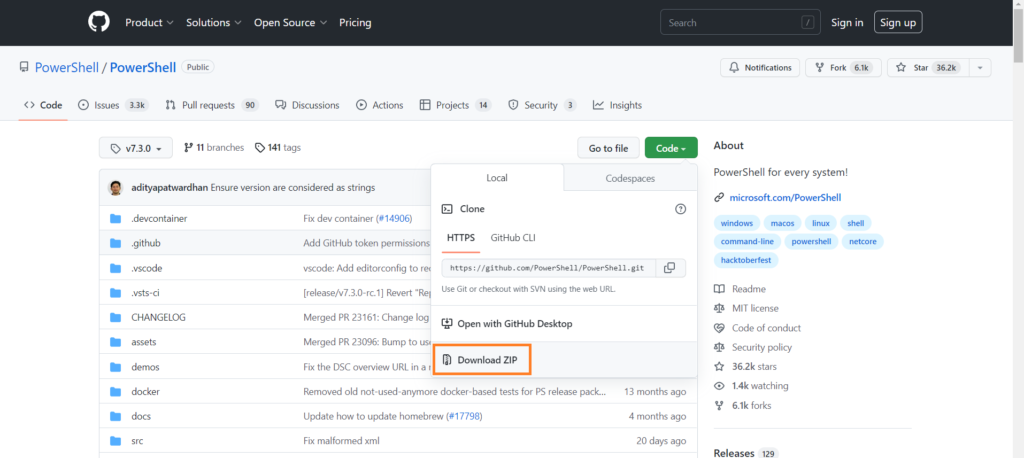1024x458 pixels.
Task: Click the Notifications button
Action: [760, 68]
